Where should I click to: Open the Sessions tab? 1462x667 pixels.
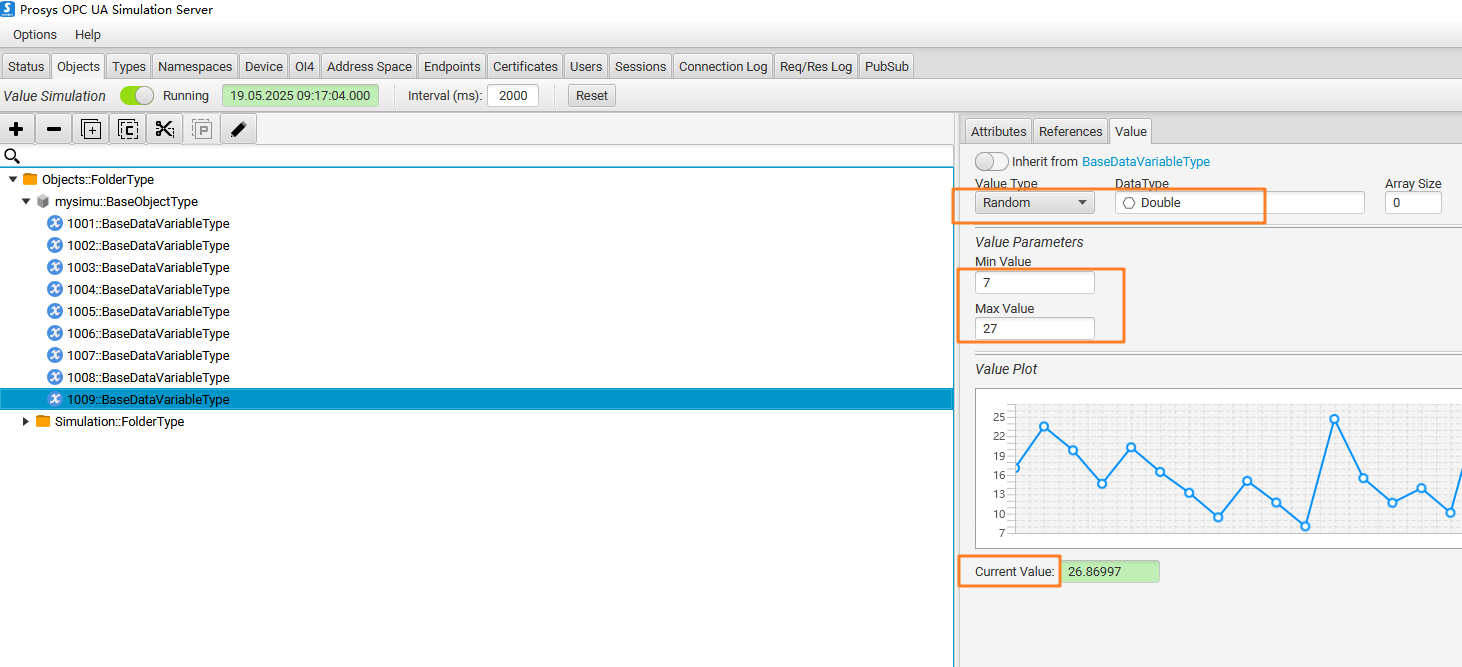pyautogui.click(x=640, y=66)
